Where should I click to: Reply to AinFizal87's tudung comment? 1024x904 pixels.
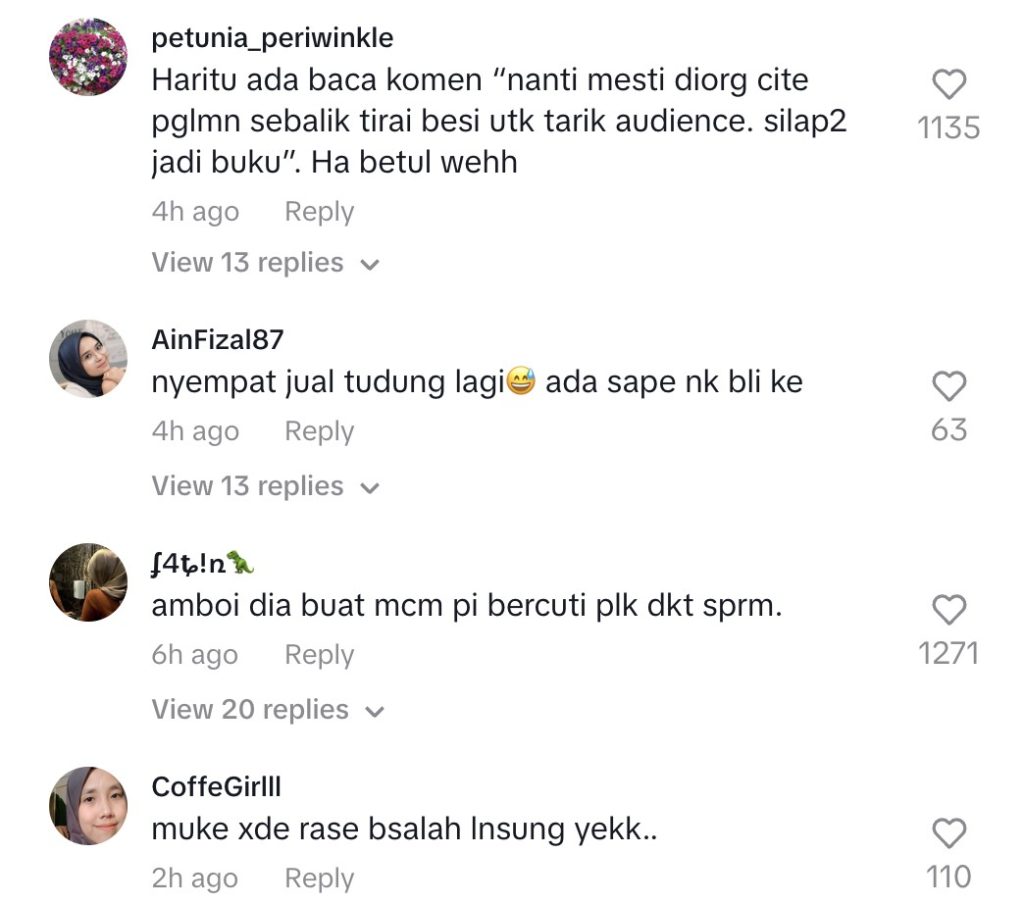pos(319,431)
